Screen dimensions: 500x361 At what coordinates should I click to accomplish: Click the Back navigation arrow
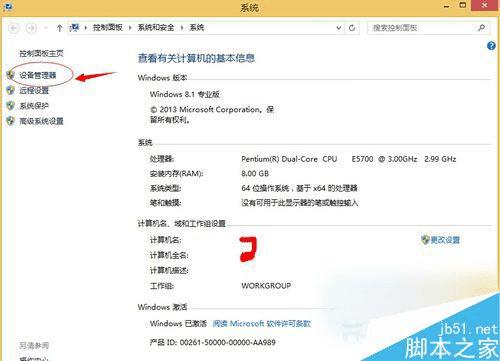point(14,28)
